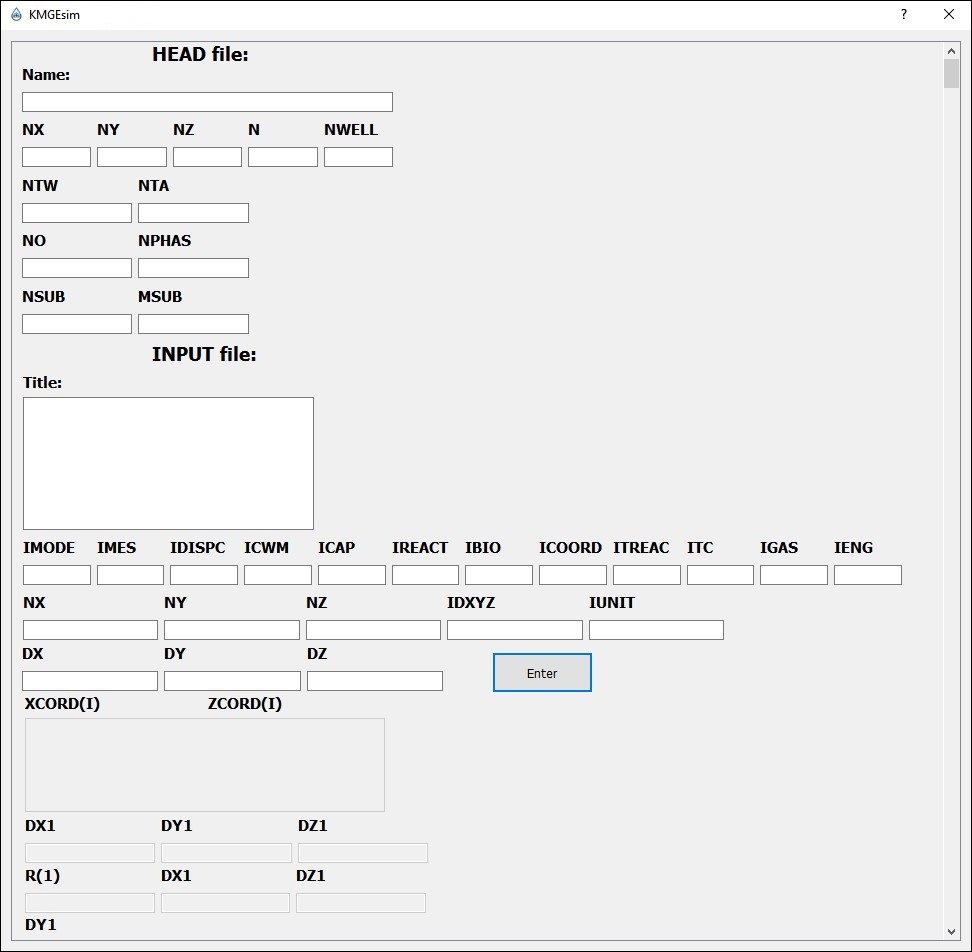Activate the IDXYZ input field

[514, 630]
